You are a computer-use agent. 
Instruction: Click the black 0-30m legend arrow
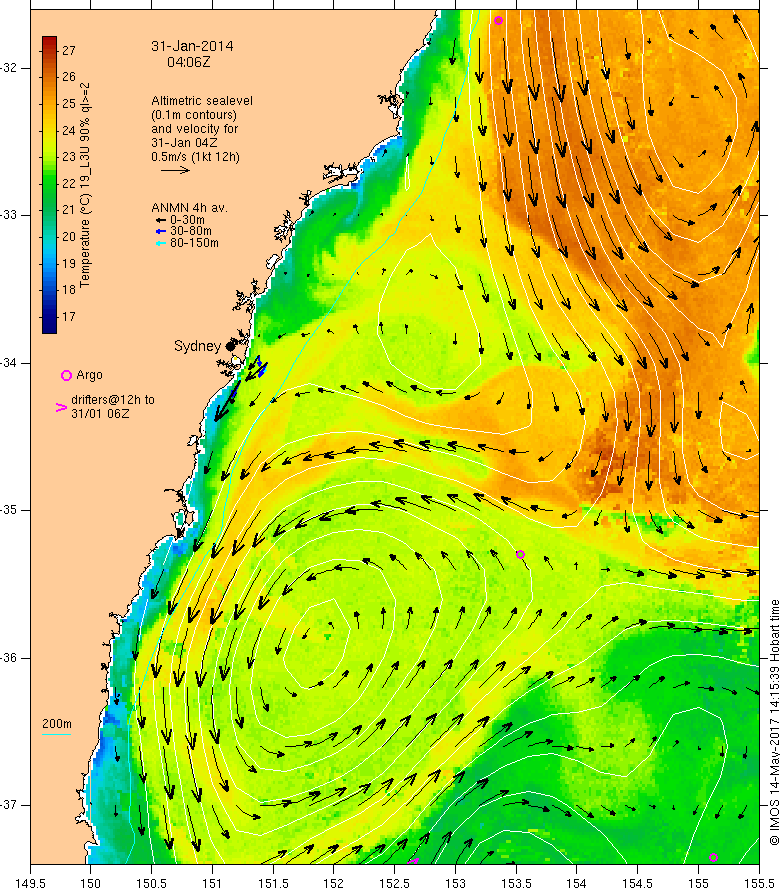[161, 220]
